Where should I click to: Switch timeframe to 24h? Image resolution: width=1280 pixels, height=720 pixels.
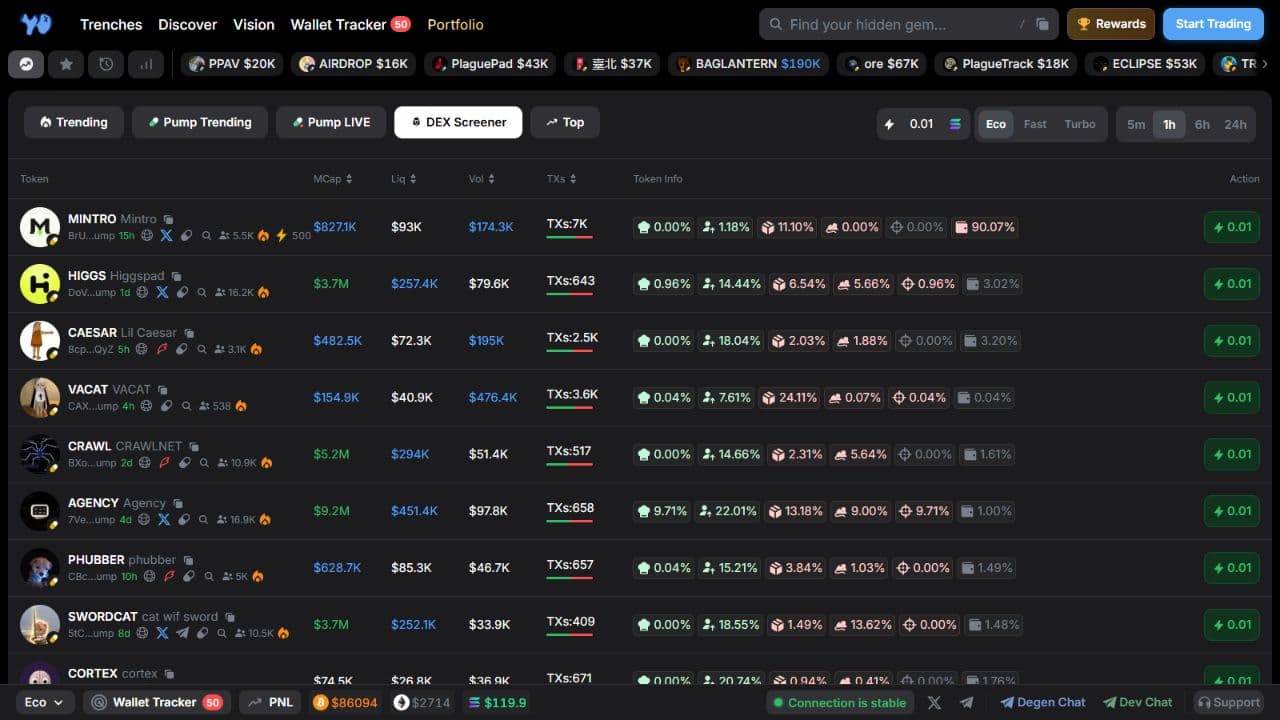click(1236, 124)
